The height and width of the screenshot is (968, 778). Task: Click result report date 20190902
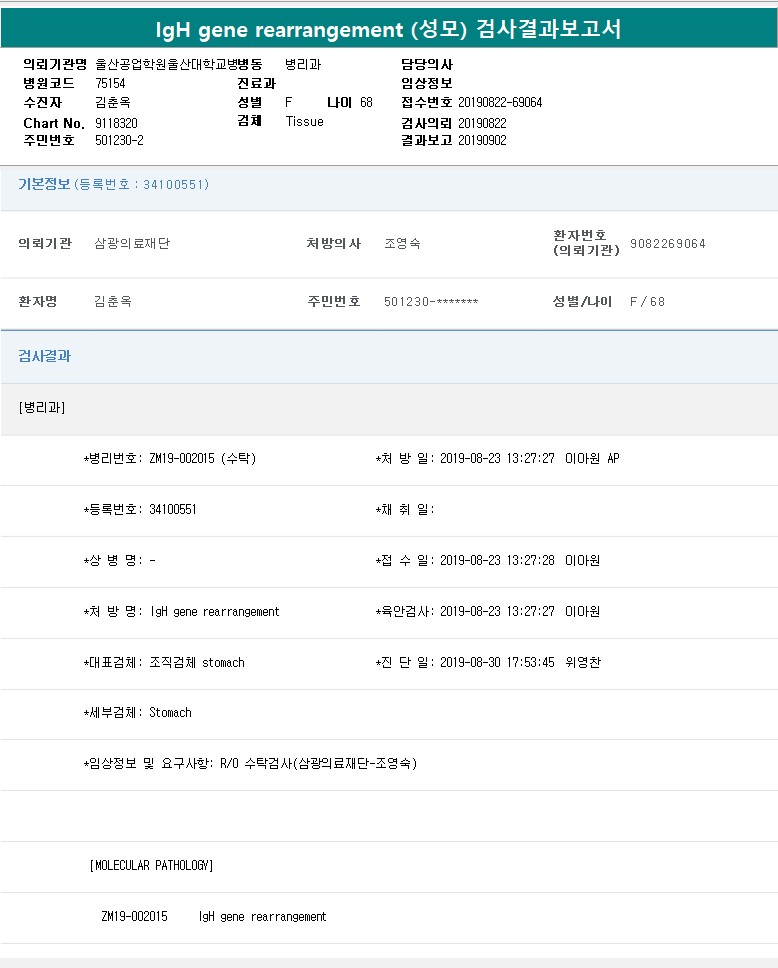click(x=482, y=140)
